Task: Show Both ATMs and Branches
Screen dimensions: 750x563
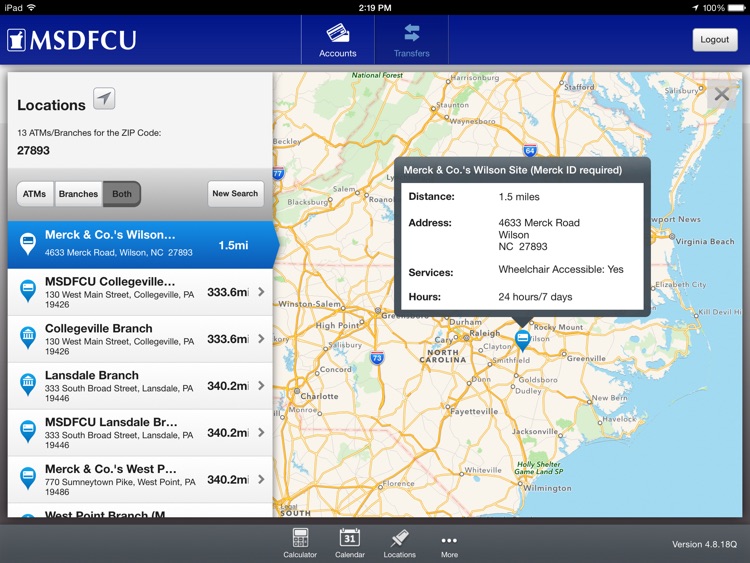Action: click(122, 194)
